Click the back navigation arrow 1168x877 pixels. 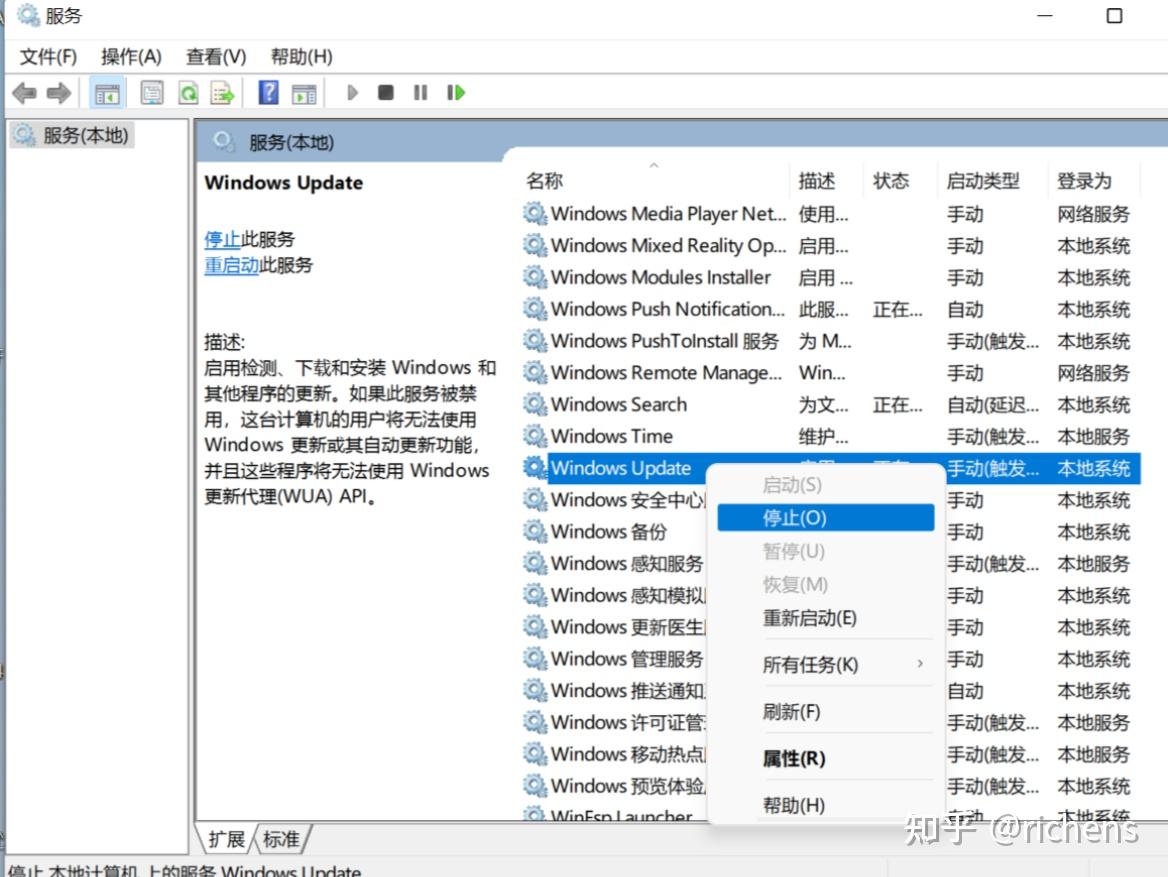(25, 92)
